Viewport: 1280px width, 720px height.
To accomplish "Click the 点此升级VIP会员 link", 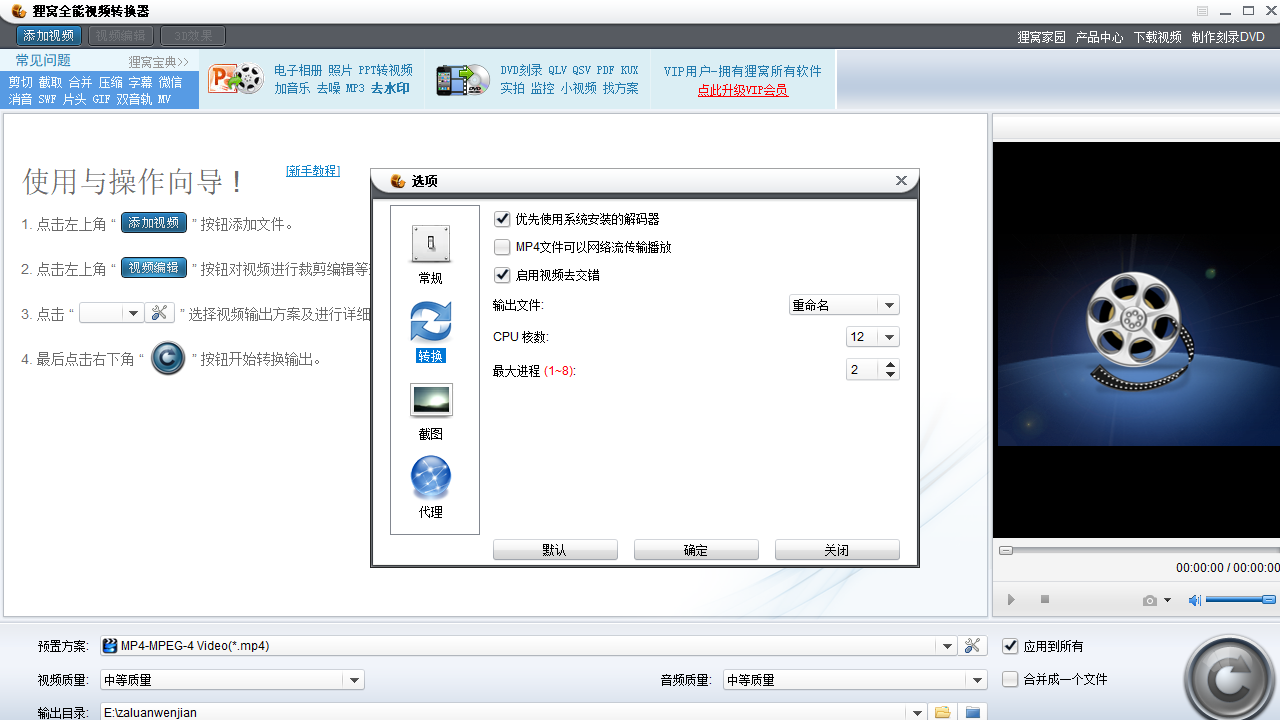I will click(x=742, y=89).
